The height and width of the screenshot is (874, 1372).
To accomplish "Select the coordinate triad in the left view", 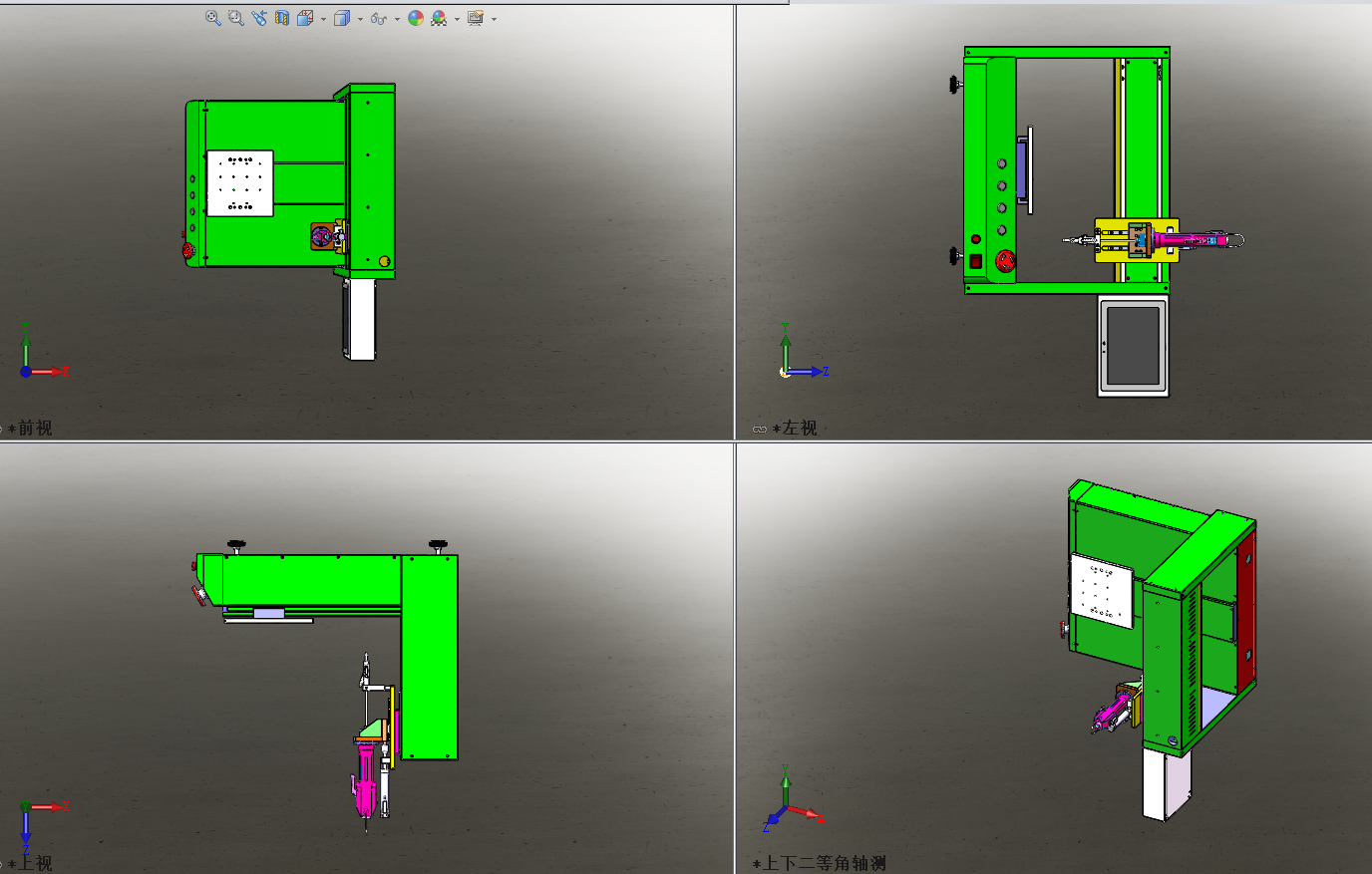I will coord(804,350).
